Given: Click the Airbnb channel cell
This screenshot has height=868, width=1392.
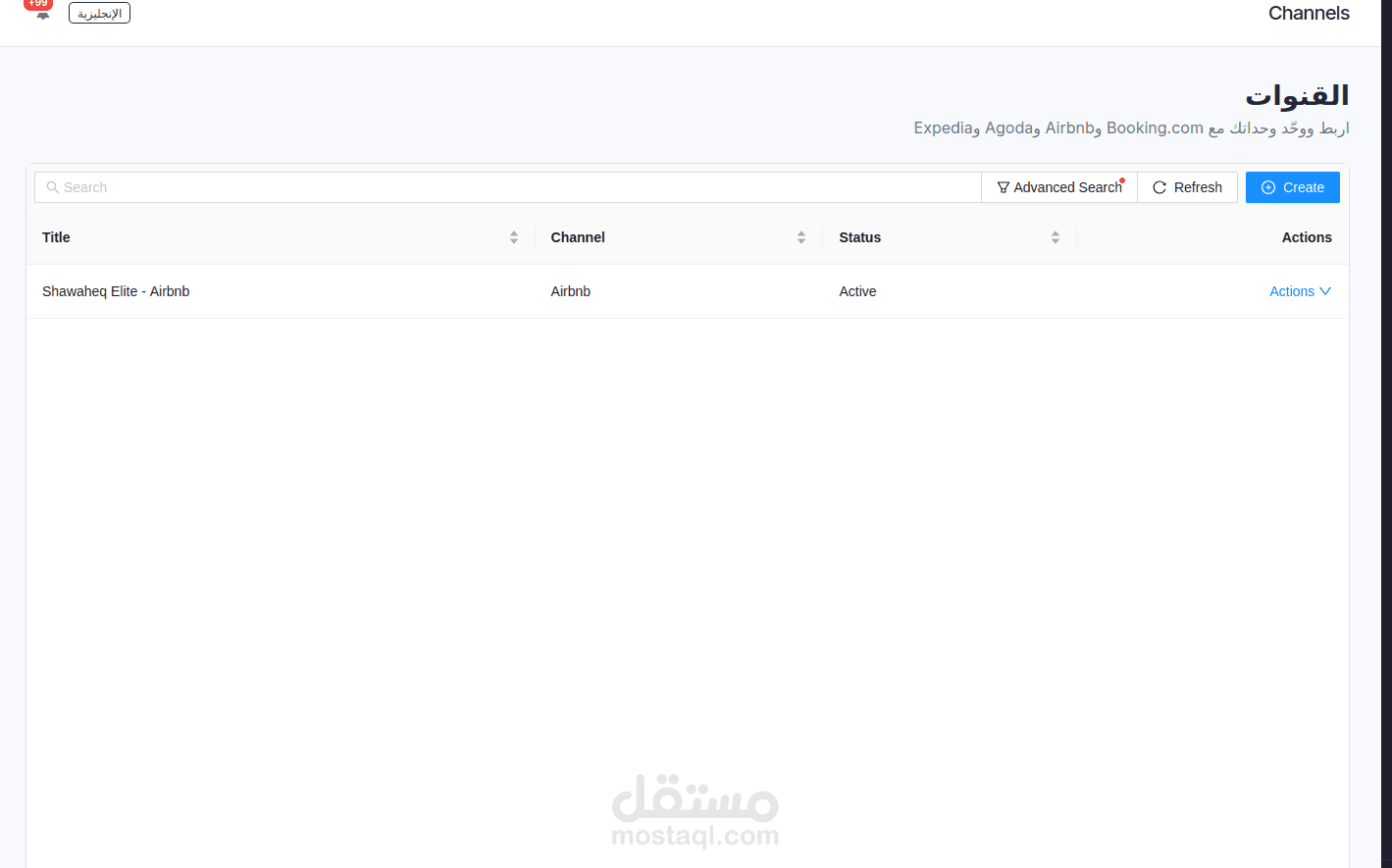Looking at the screenshot, I should click(x=571, y=291).
